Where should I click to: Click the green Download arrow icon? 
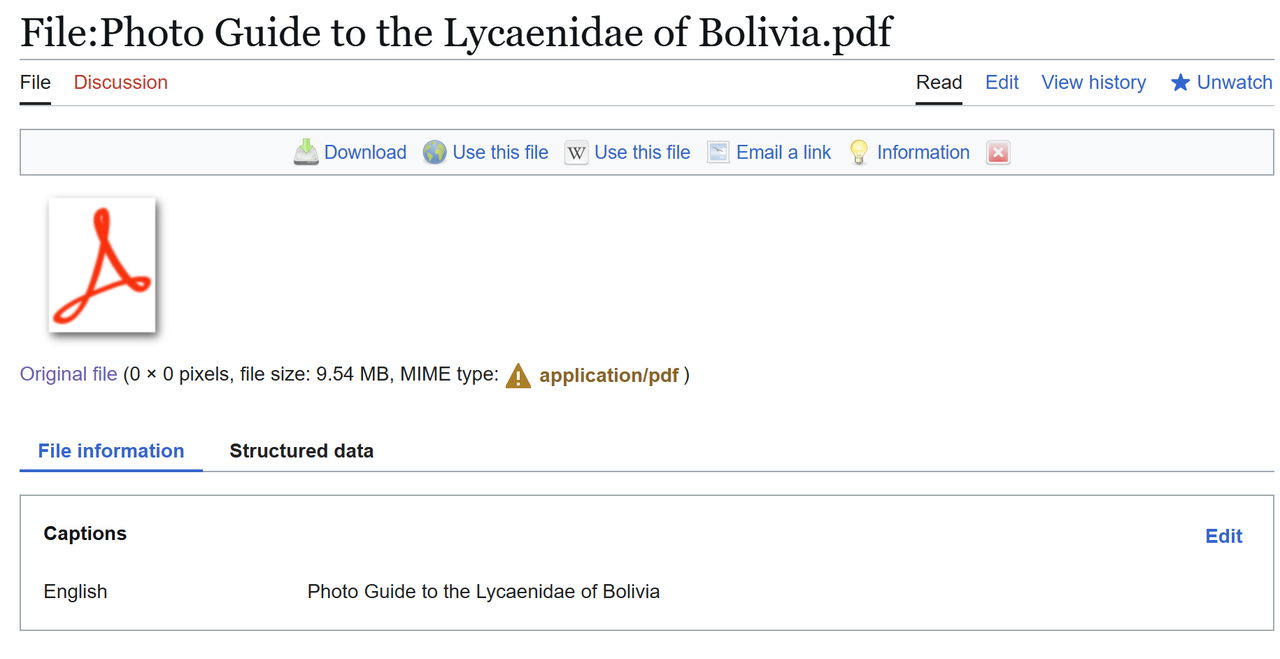[x=306, y=152]
